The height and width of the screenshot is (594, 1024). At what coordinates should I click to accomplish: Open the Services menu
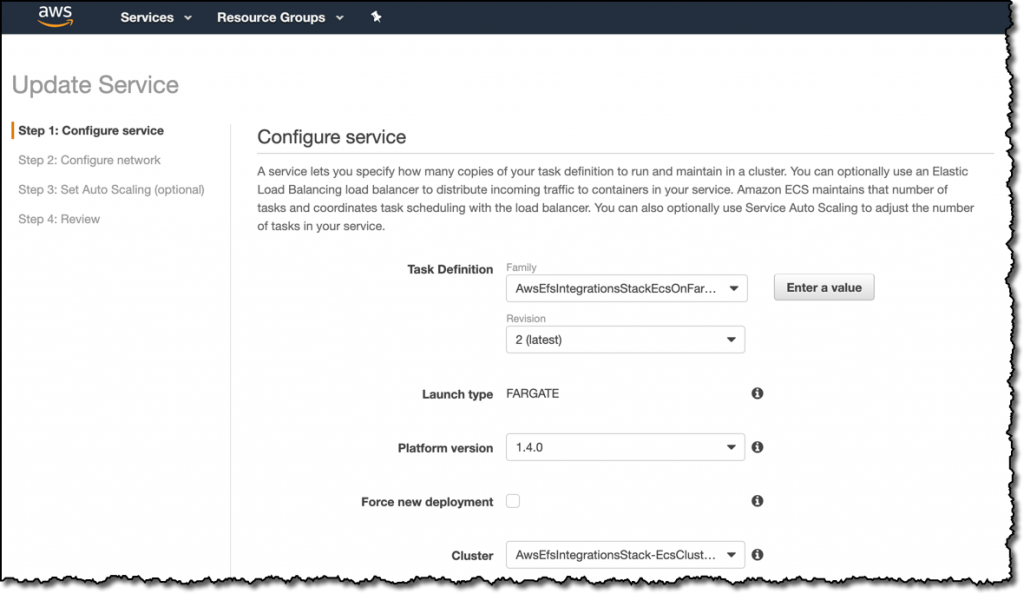(155, 18)
